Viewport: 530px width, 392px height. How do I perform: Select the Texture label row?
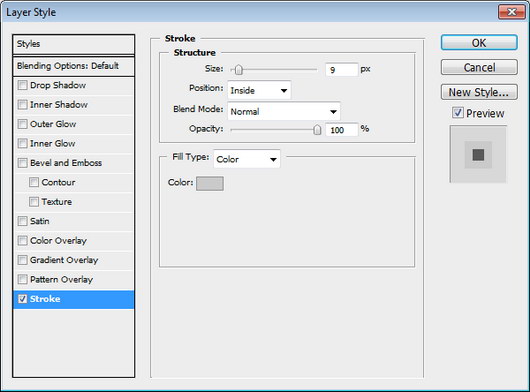point(56,202)
